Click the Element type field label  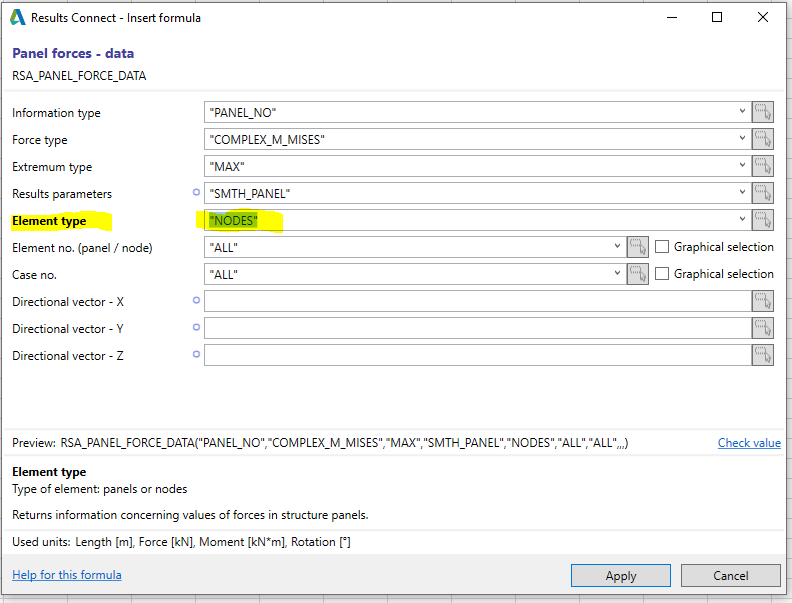tap(49, 221)
